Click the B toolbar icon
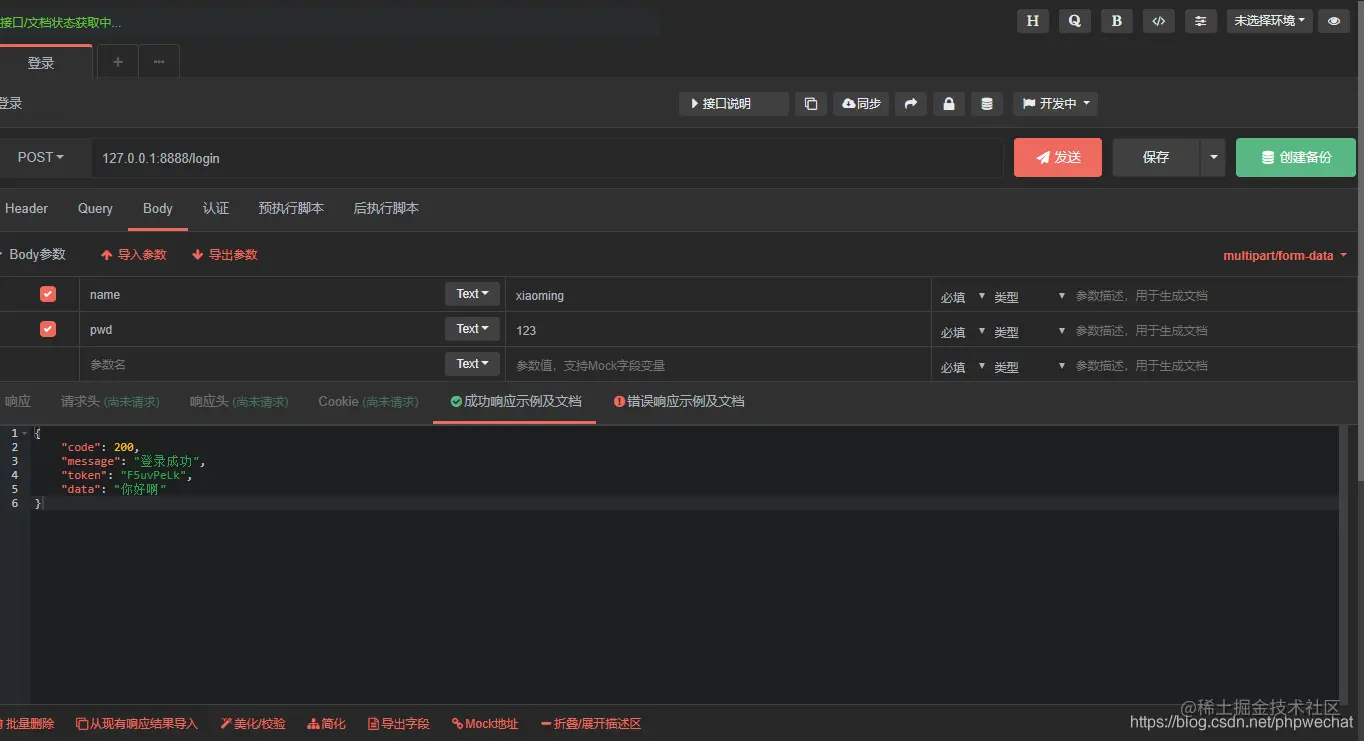Image resolution: width=1364 pixels, height=741 pixels. (x=1117, y=21)
